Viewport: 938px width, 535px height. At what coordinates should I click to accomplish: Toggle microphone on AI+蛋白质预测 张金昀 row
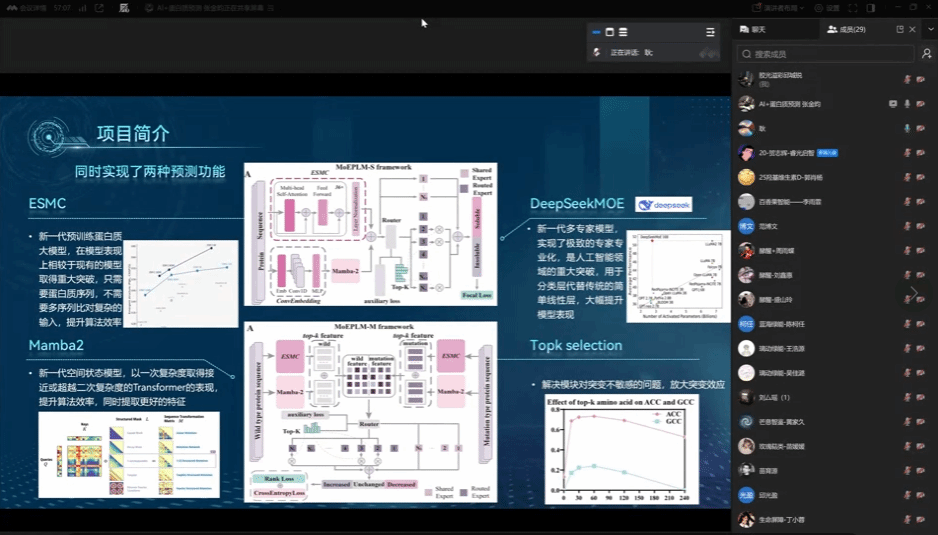coord(907,103)
